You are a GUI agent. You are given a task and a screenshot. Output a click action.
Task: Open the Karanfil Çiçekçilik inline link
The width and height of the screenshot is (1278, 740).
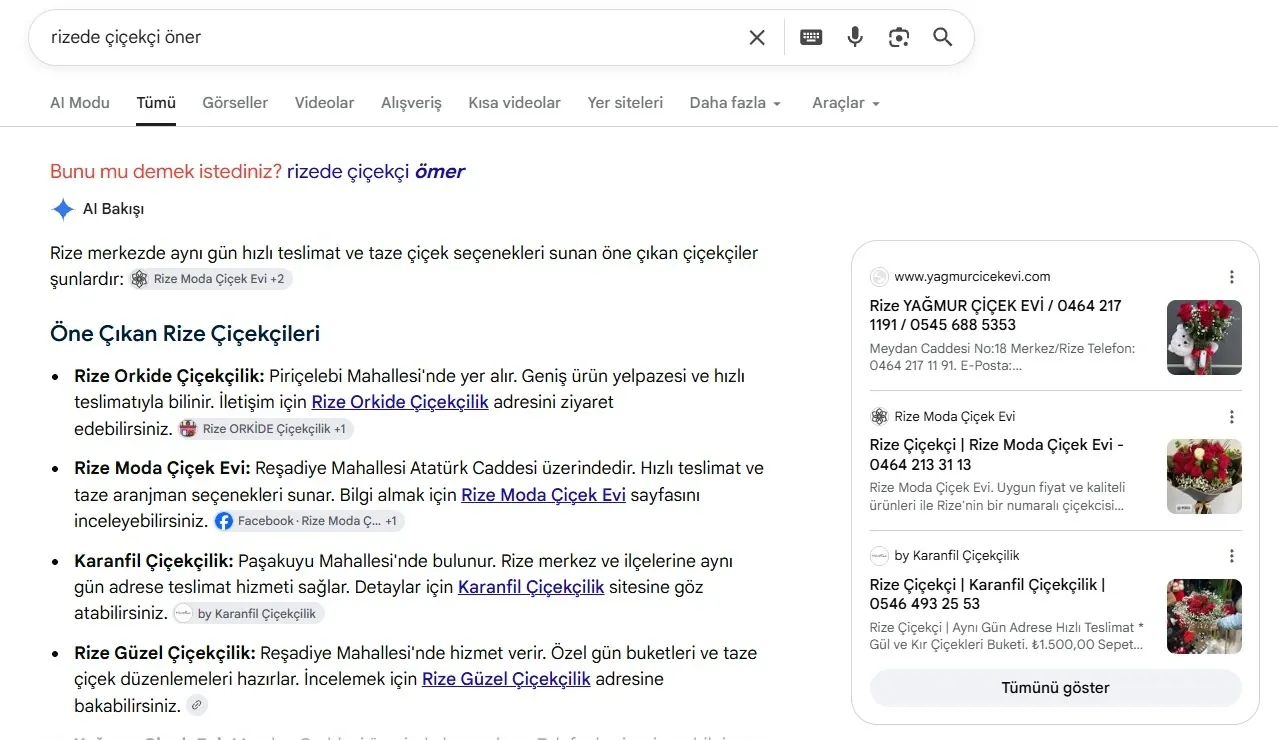pos(531,586)
